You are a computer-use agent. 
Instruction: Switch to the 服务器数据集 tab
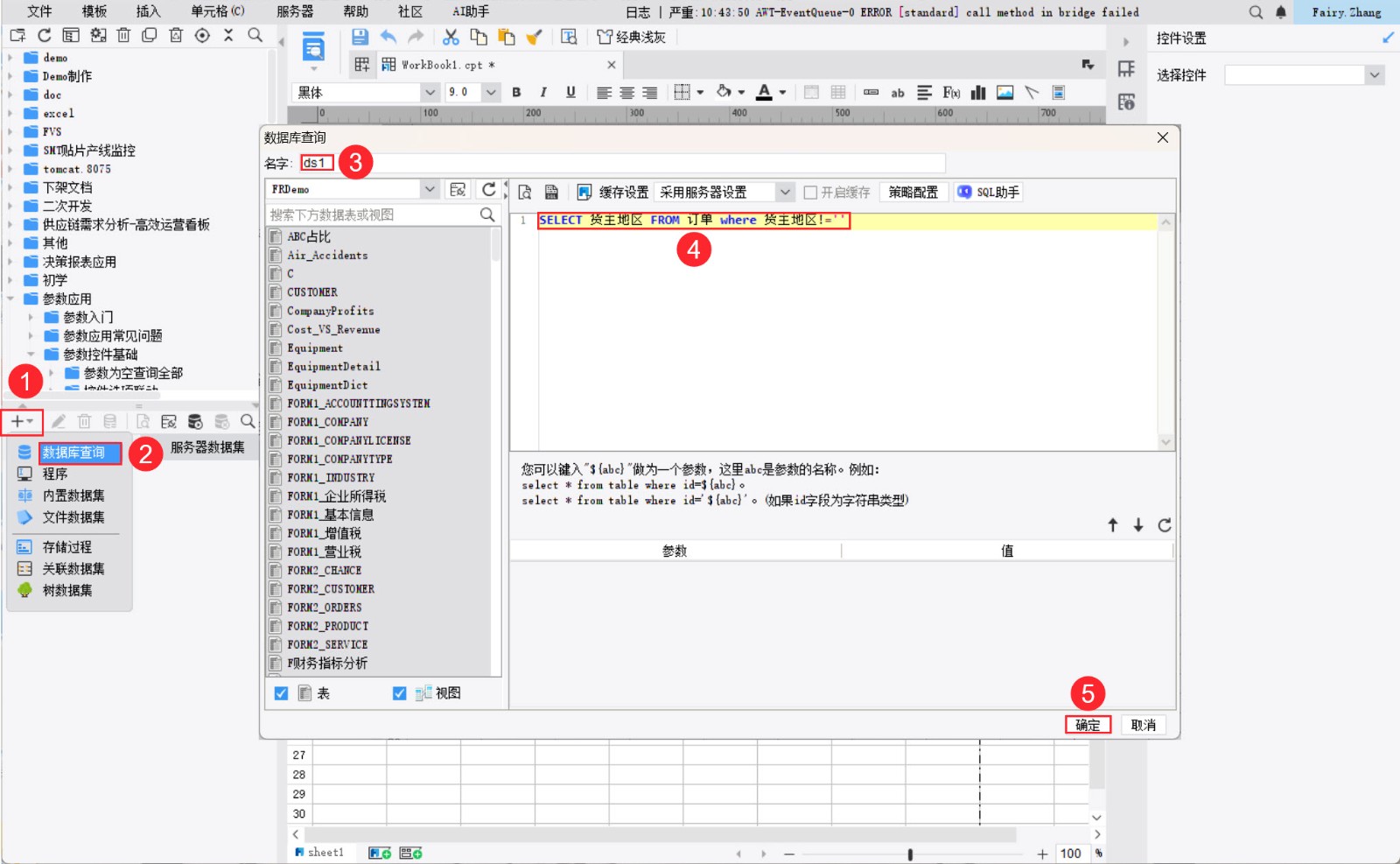[207, 447]
